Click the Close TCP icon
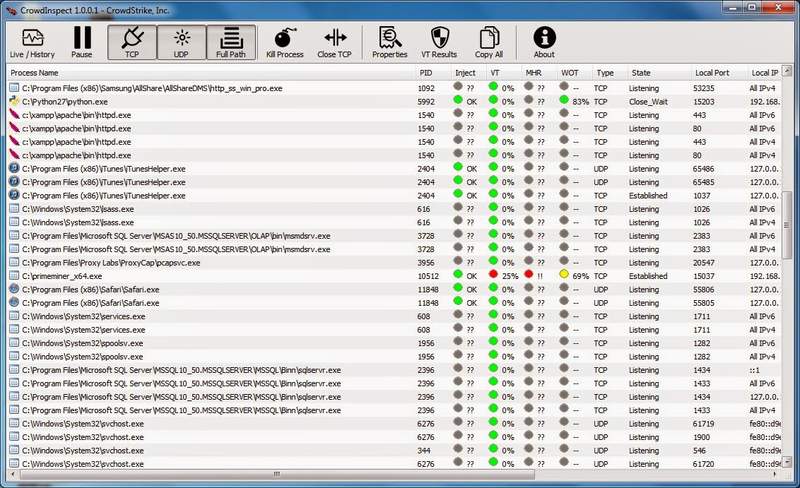This screenshot has height=488, width=800. pos(334,43)
